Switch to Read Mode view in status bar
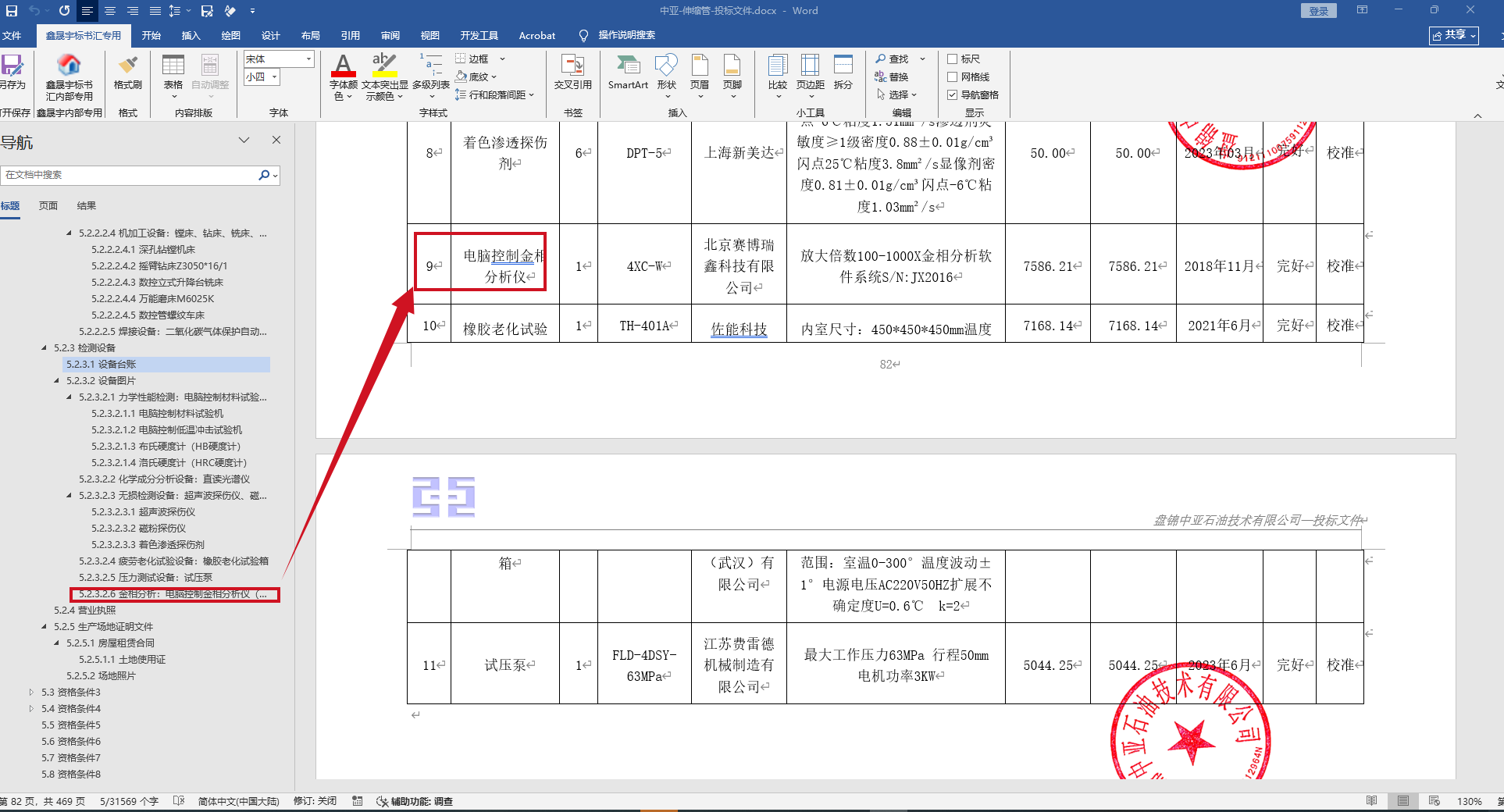Viewport: 1504px width, 812px height. tap(1372, 801)
